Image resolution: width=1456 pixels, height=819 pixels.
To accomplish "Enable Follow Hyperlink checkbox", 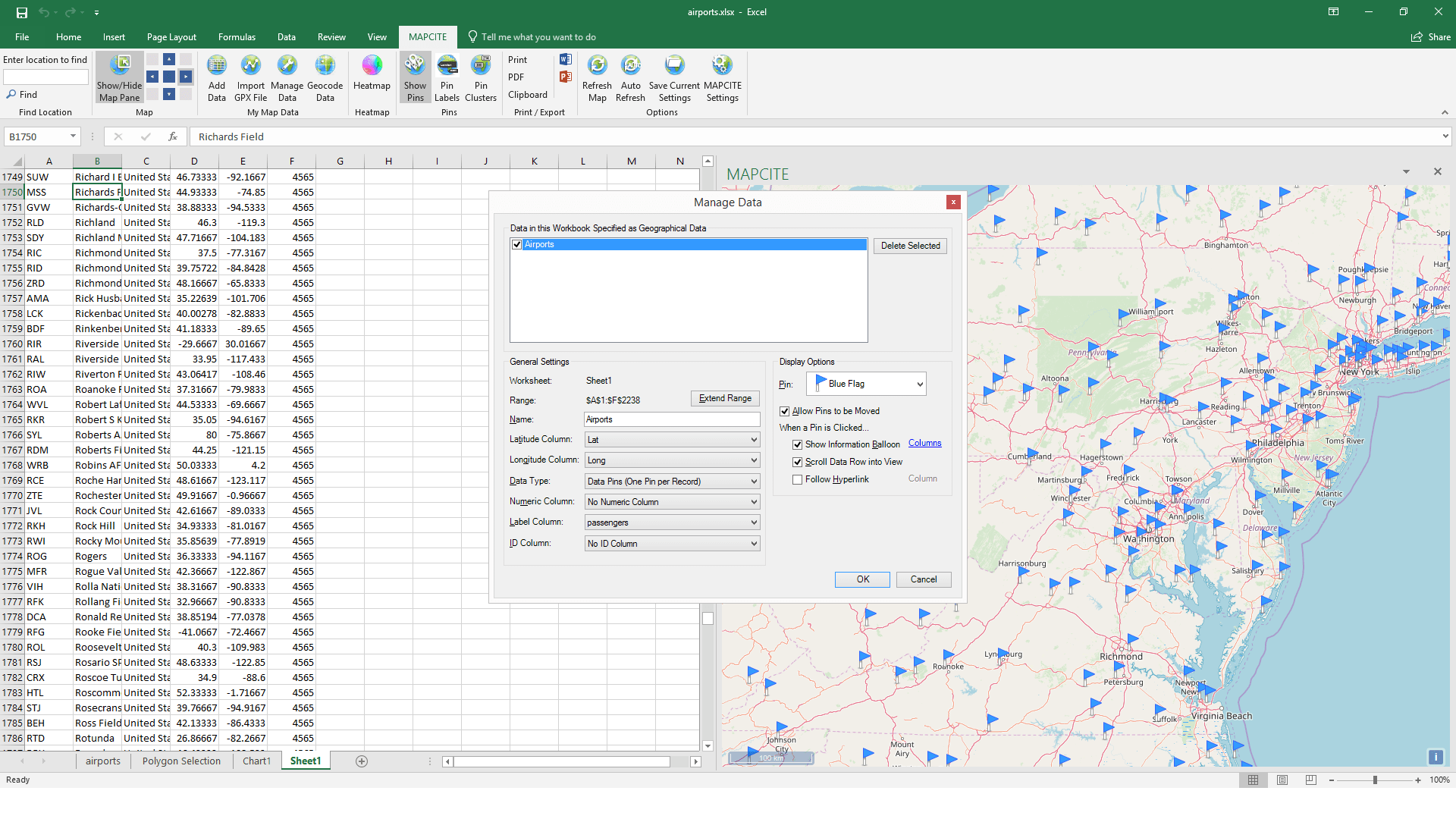I will click(798, 479).
